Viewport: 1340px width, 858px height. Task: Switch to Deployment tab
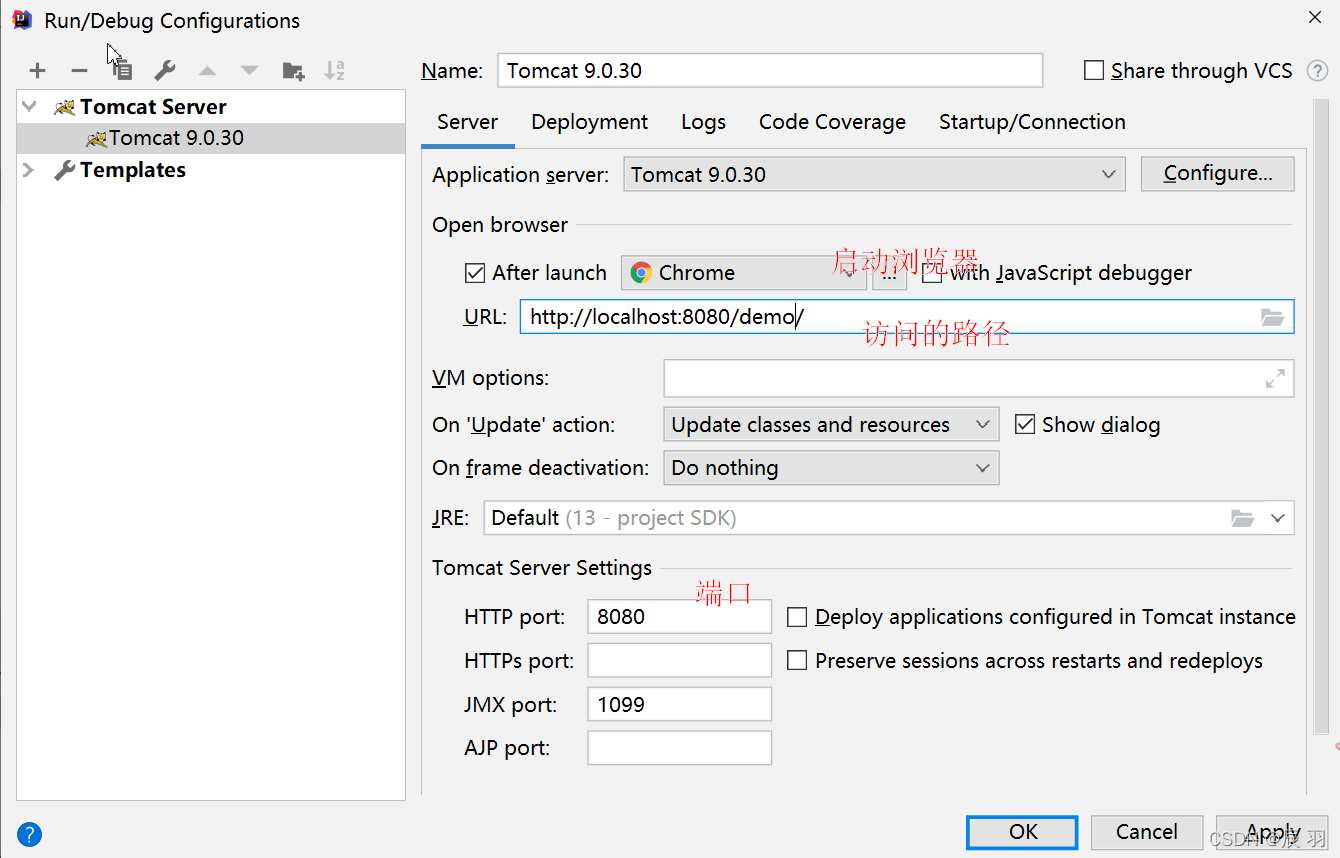[589, 122]
